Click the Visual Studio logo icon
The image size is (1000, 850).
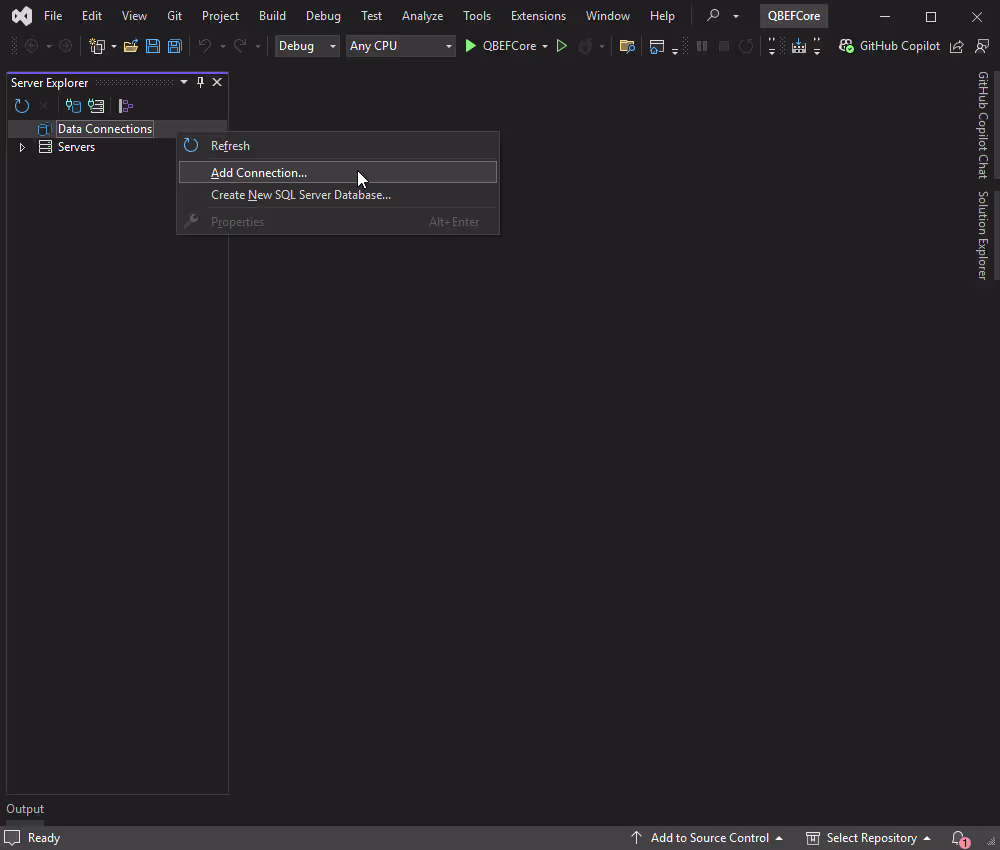(22, 16)
